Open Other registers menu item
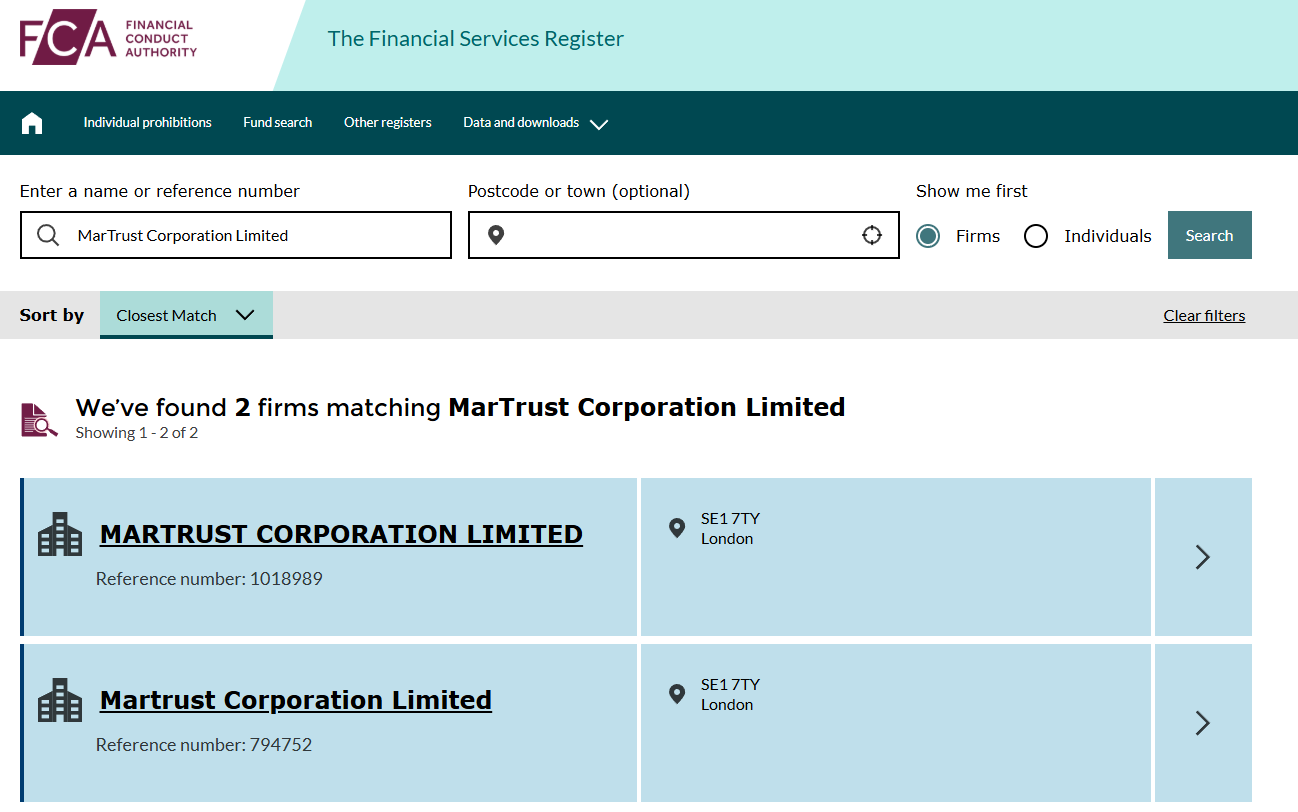The height and width of the screenshot is (812, 1298). click(x=387, y=123)
